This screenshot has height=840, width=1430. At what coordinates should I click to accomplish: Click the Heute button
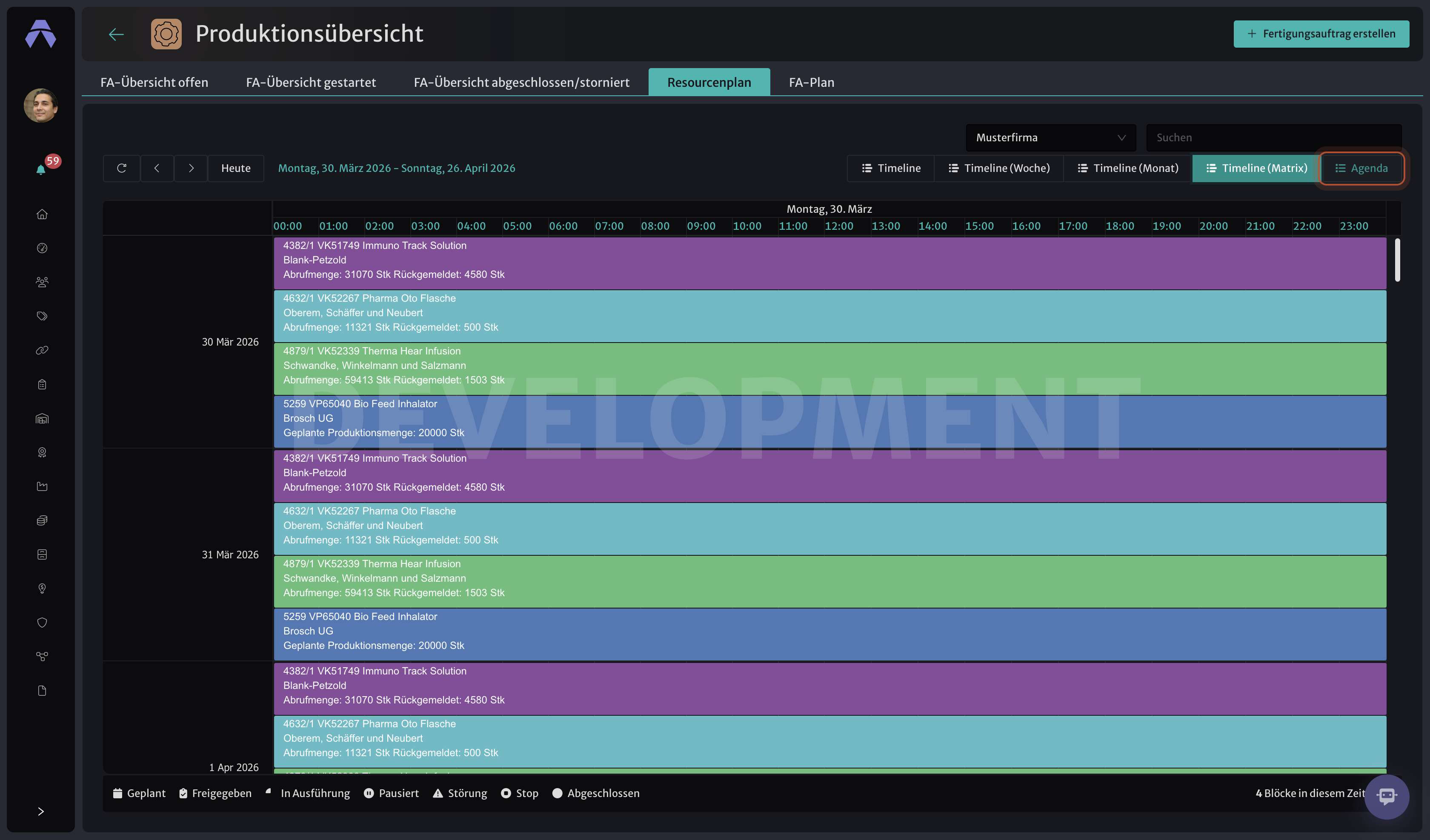(236, 168)
